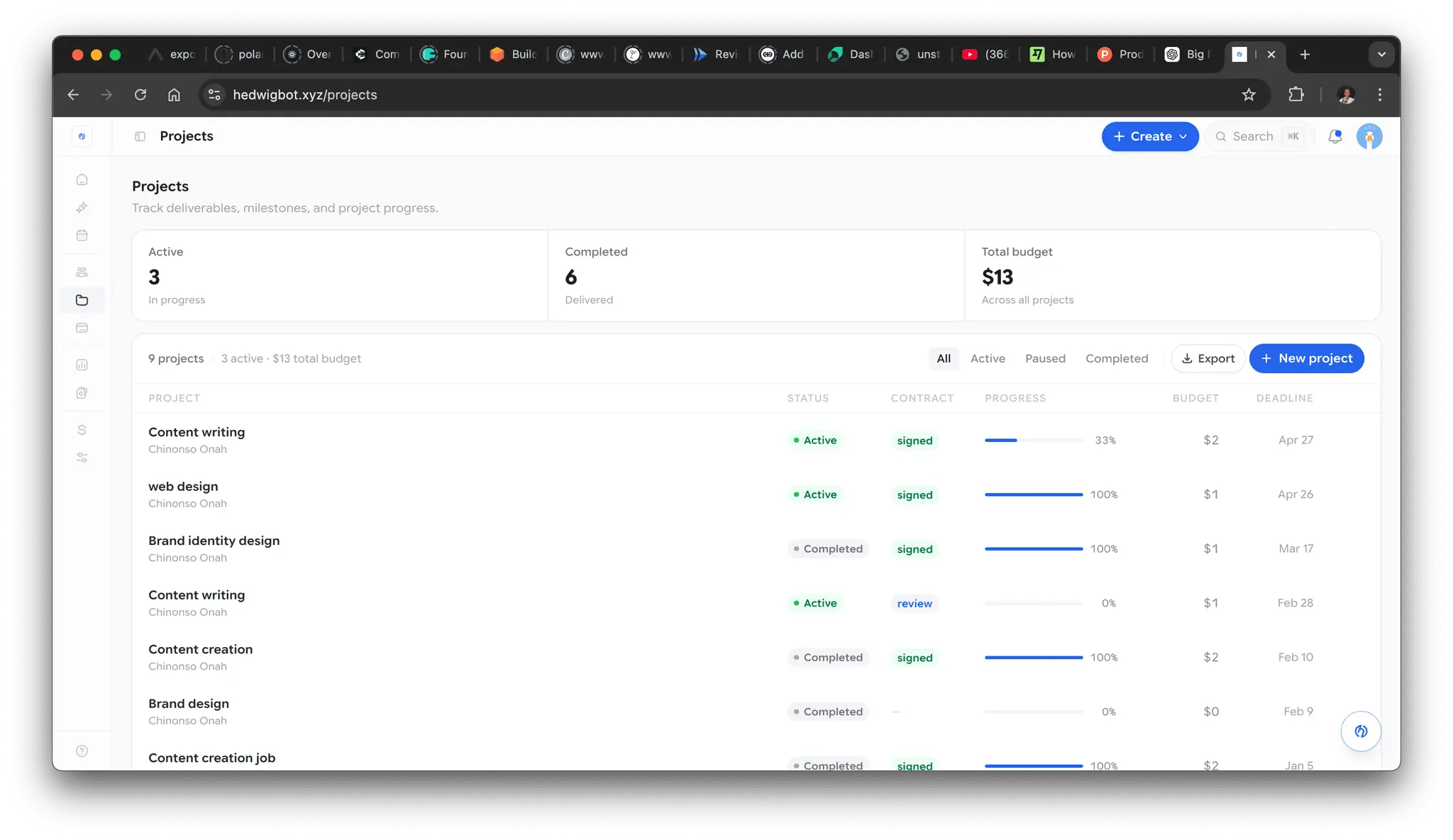Switch to the 'Big' ChatGPT browser tab

(x=1188, y=55)
